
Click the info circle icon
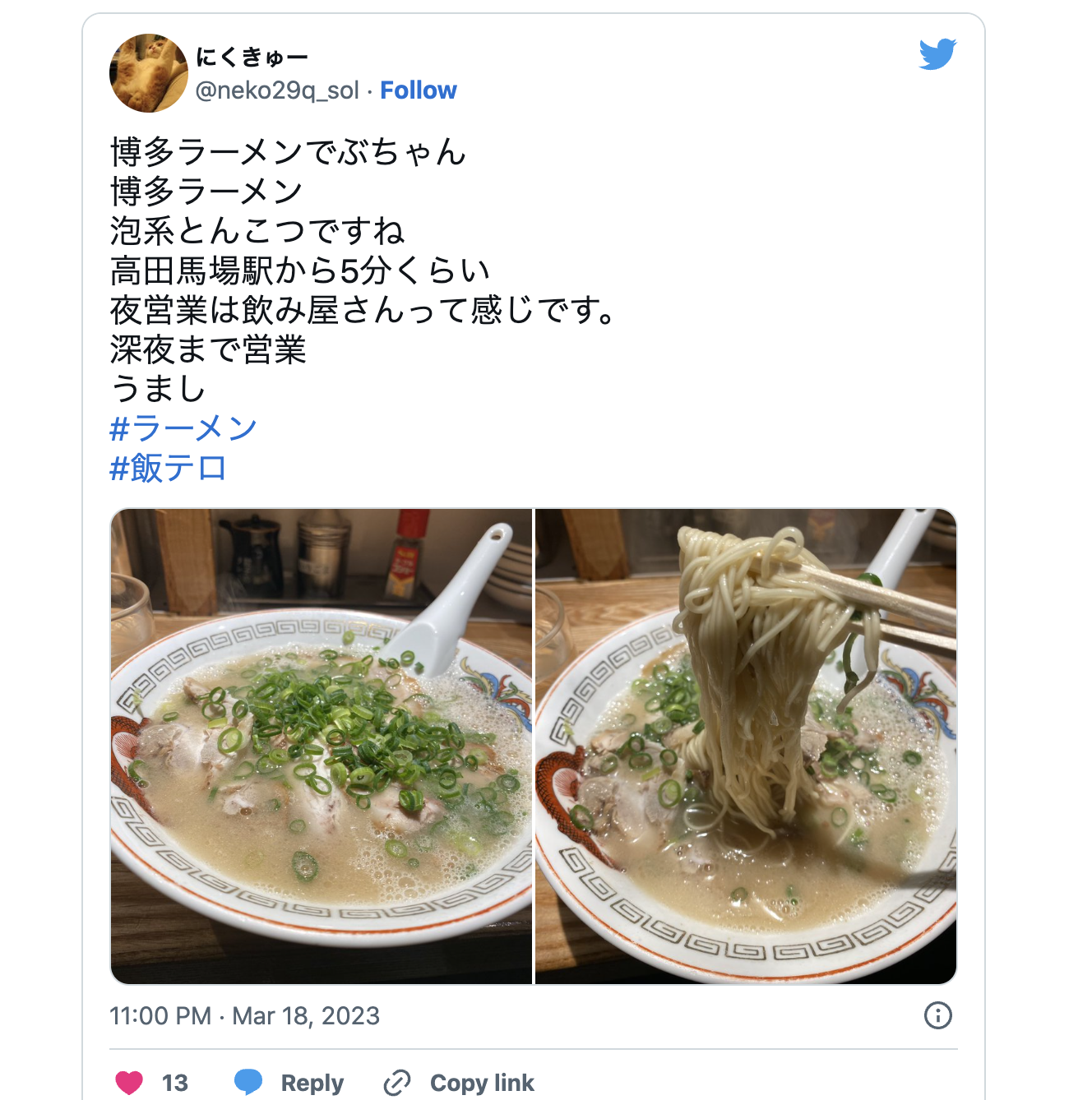coord(938,1015)
